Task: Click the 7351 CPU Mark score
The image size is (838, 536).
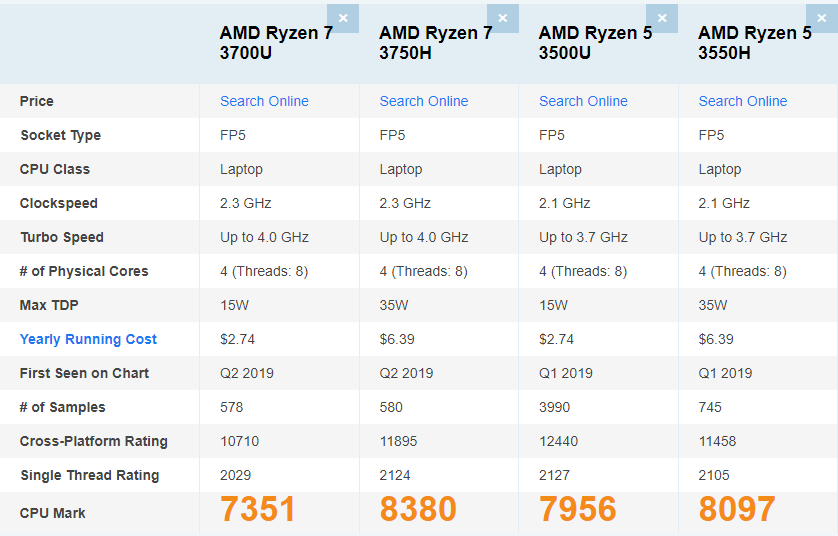Action: (258, 509)
